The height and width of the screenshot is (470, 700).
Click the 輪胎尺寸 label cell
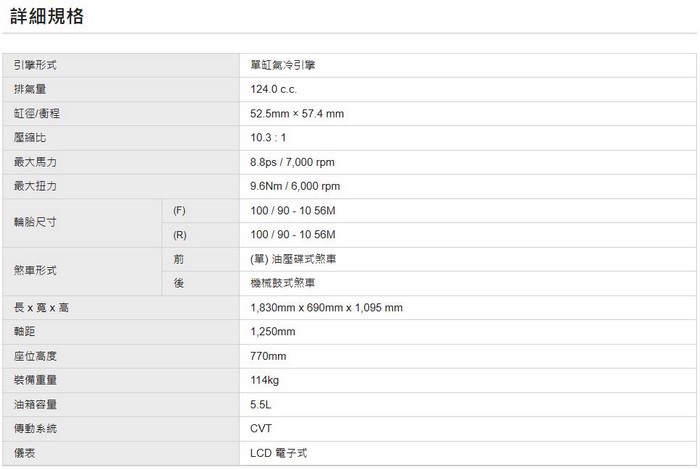(x=36, y=222)
